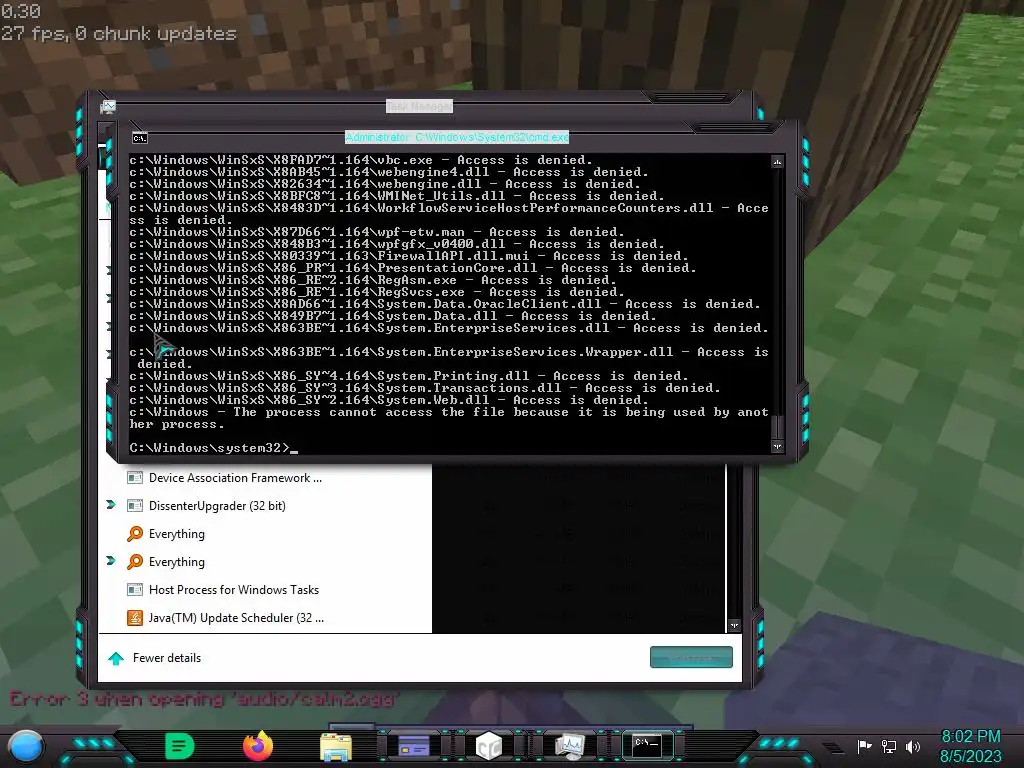Click the WMINet_Utils.dll denied line

tap(396, 196)
